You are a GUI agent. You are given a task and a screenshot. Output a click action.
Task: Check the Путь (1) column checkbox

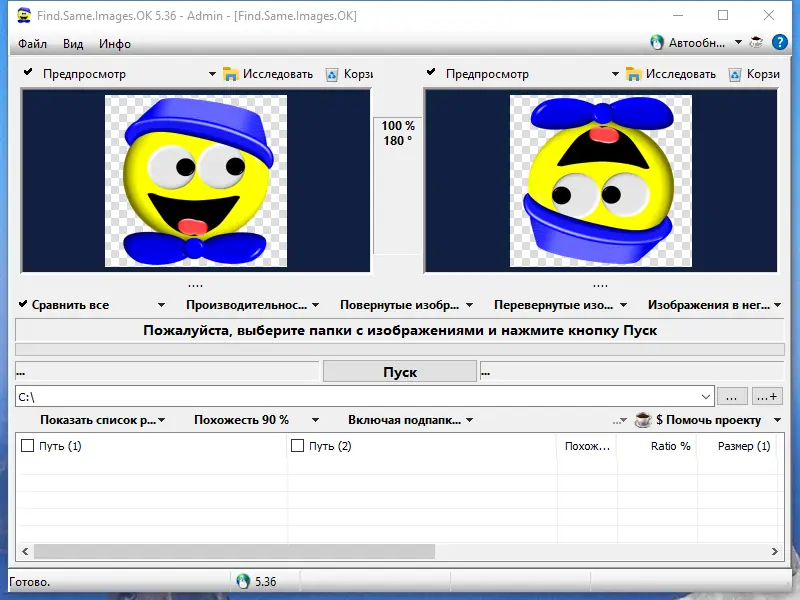click(27, 446)
